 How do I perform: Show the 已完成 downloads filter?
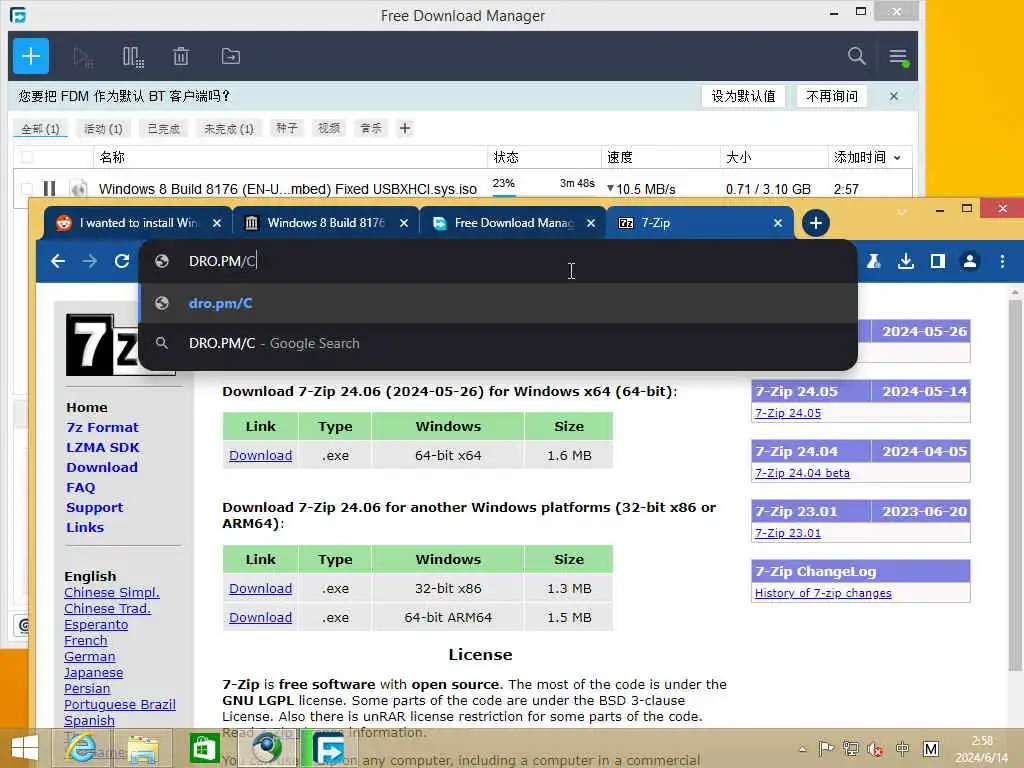163,129
